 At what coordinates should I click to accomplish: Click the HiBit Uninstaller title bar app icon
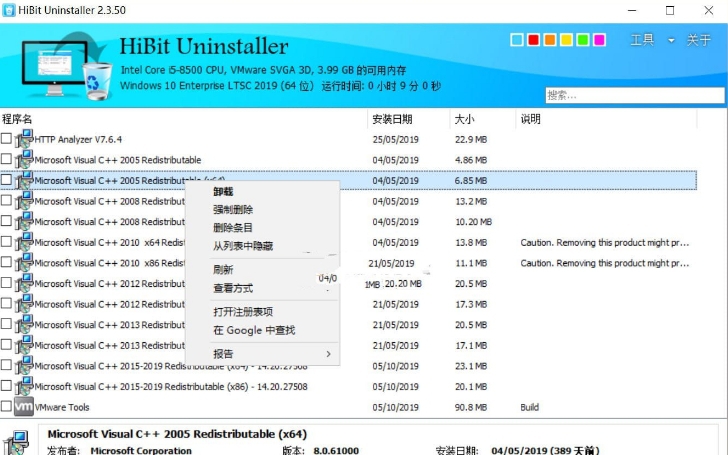tap(8, 10)
